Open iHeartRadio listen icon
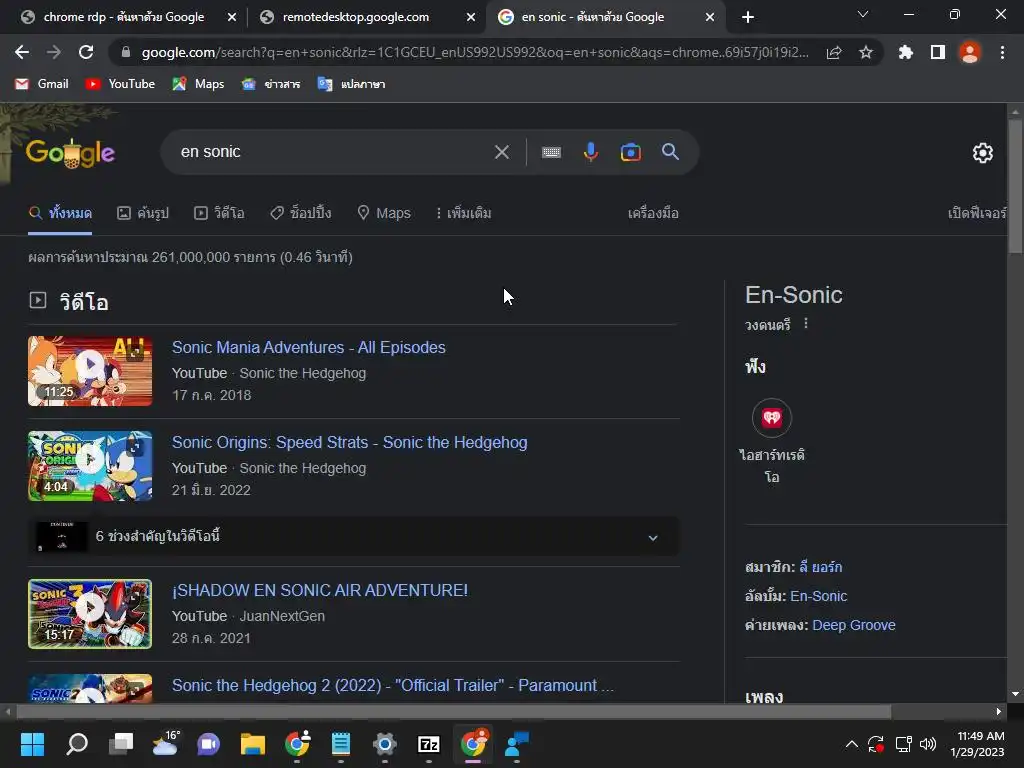 772,418
